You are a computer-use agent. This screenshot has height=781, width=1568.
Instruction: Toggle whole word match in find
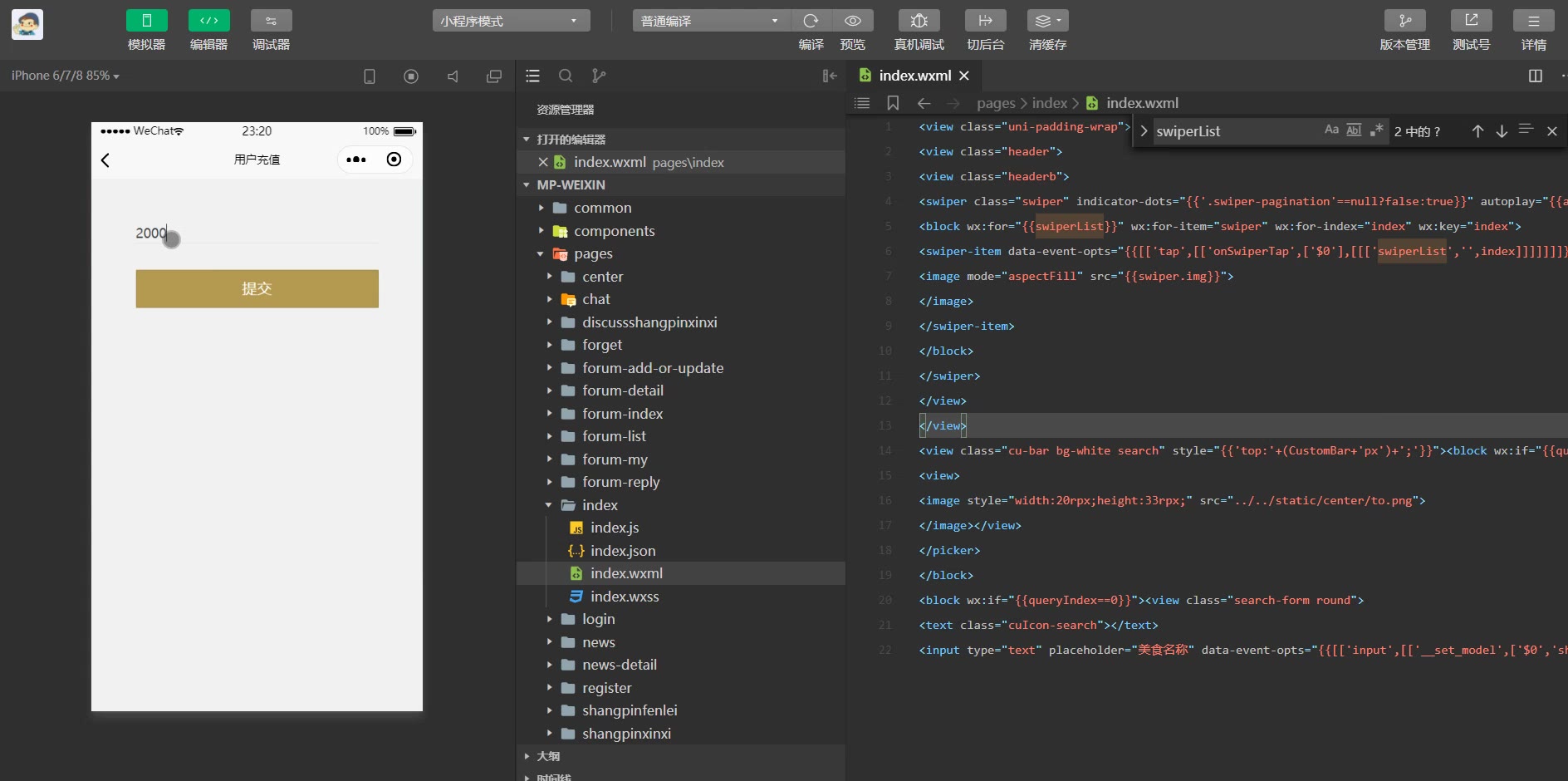coord(1354,130)
